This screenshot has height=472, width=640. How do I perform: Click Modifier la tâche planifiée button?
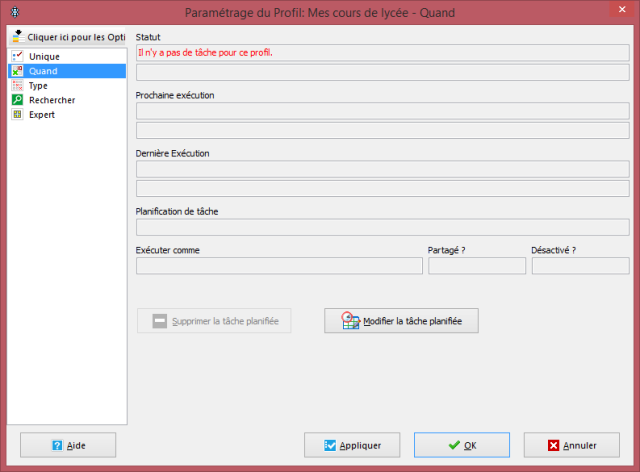click(x=402, y=321)
